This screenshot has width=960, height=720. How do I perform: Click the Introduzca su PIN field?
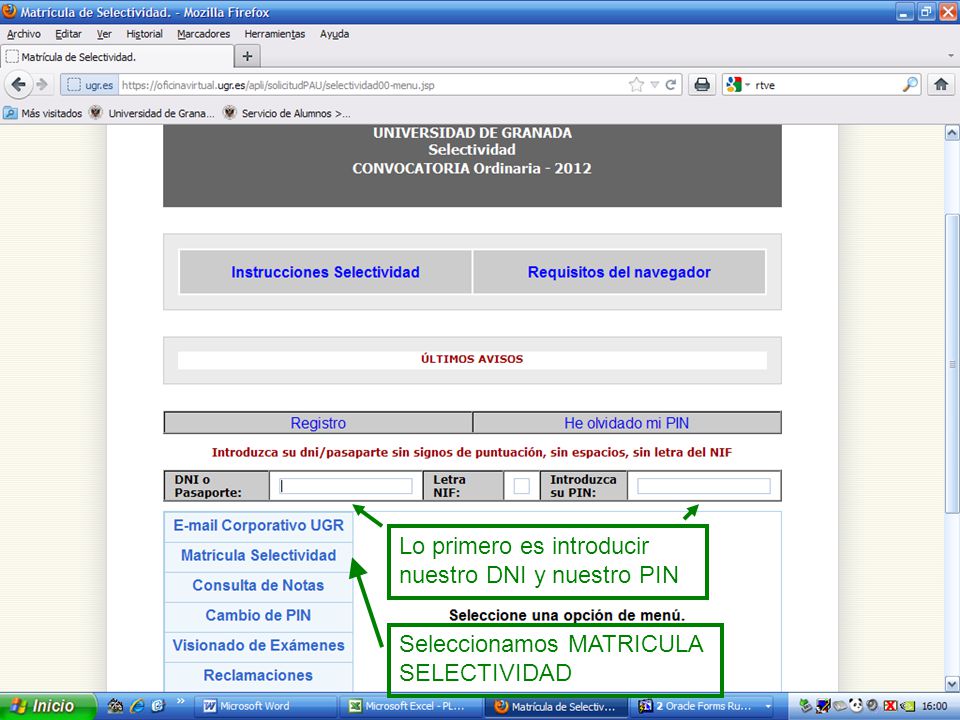click(x=704, y=486)
